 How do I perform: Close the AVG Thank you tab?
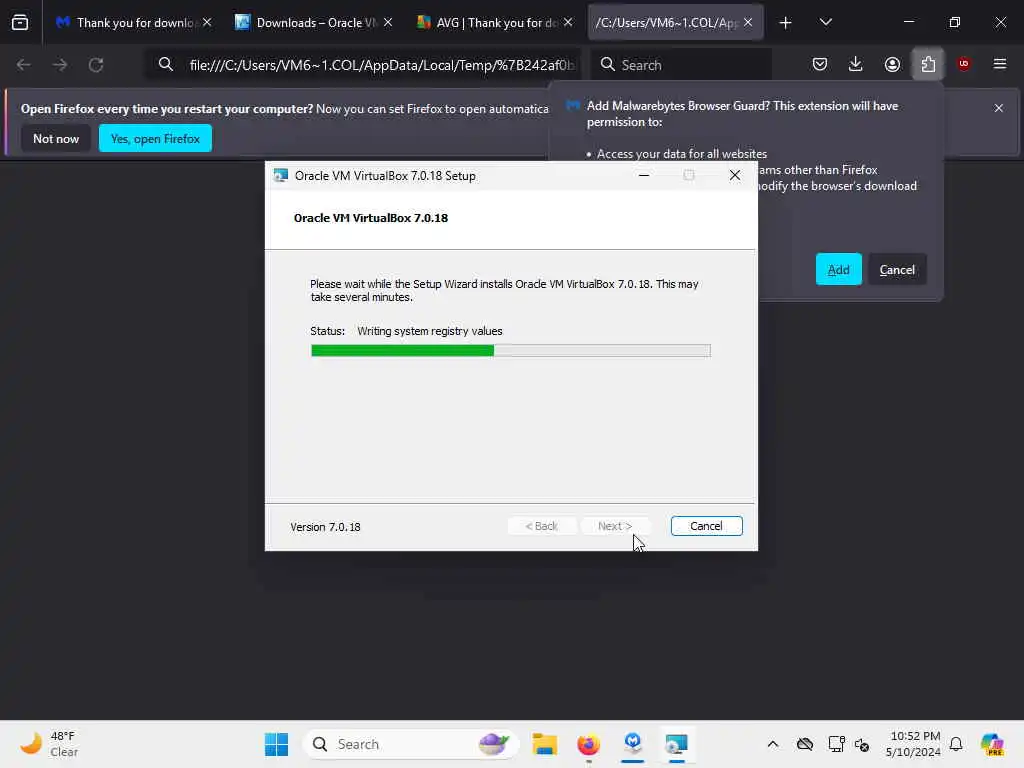568,22
